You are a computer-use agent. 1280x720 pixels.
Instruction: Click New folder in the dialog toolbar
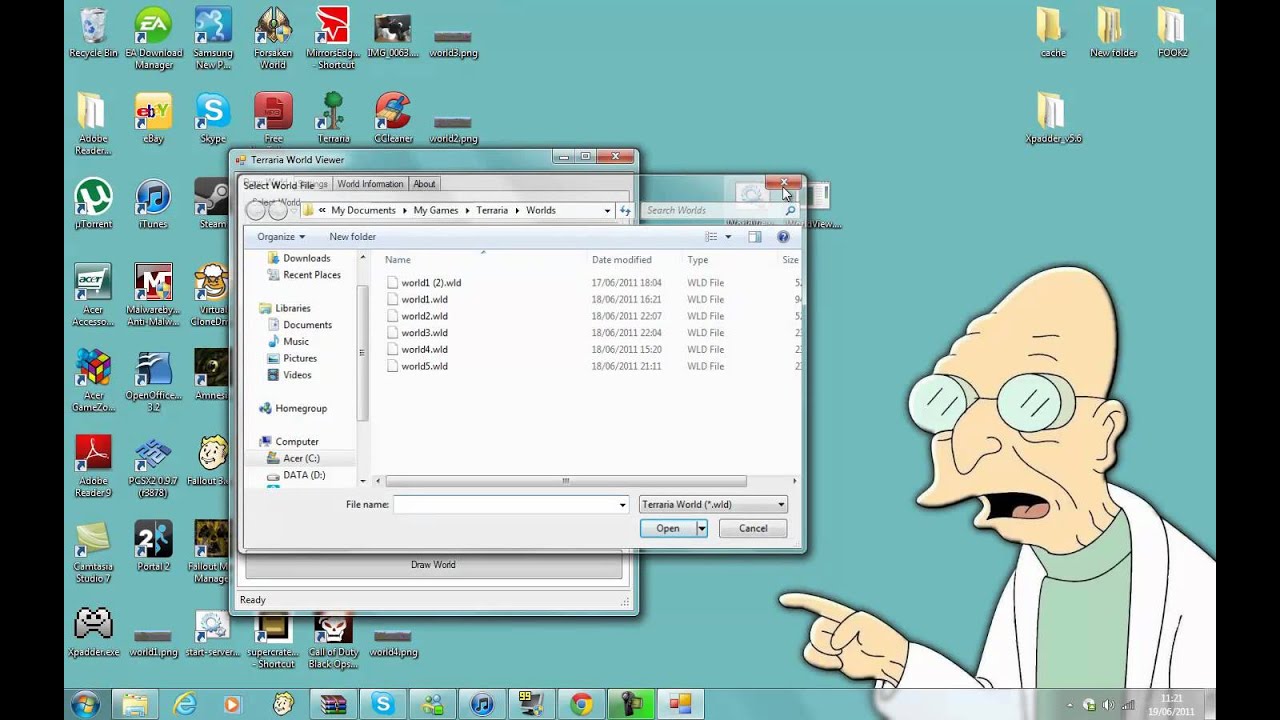pyautogui.click(x=352, y=237)
